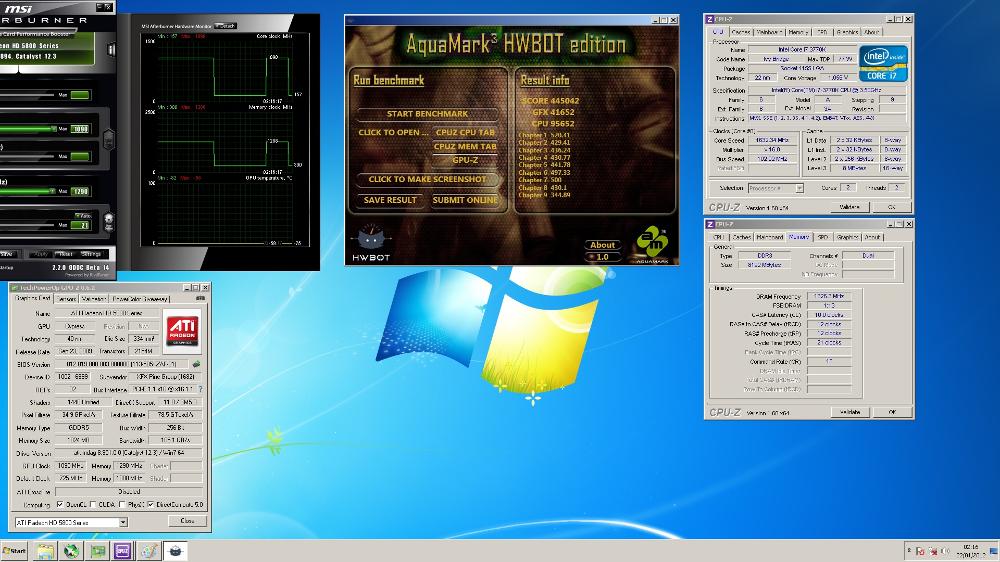
Task: Switch to Validation tab in GPU-Z
Action: pyautogui.click(x=94, y=299)
